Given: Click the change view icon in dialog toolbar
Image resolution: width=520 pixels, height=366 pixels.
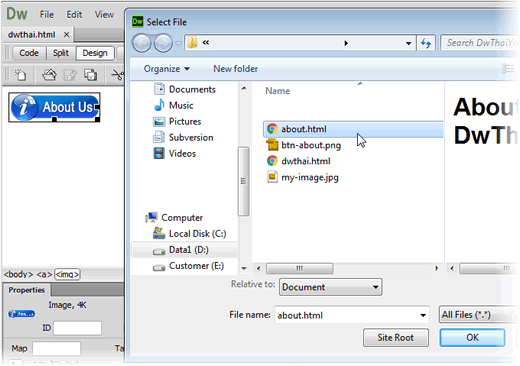Looking at the screenshot, I should (x=508, y=69).
